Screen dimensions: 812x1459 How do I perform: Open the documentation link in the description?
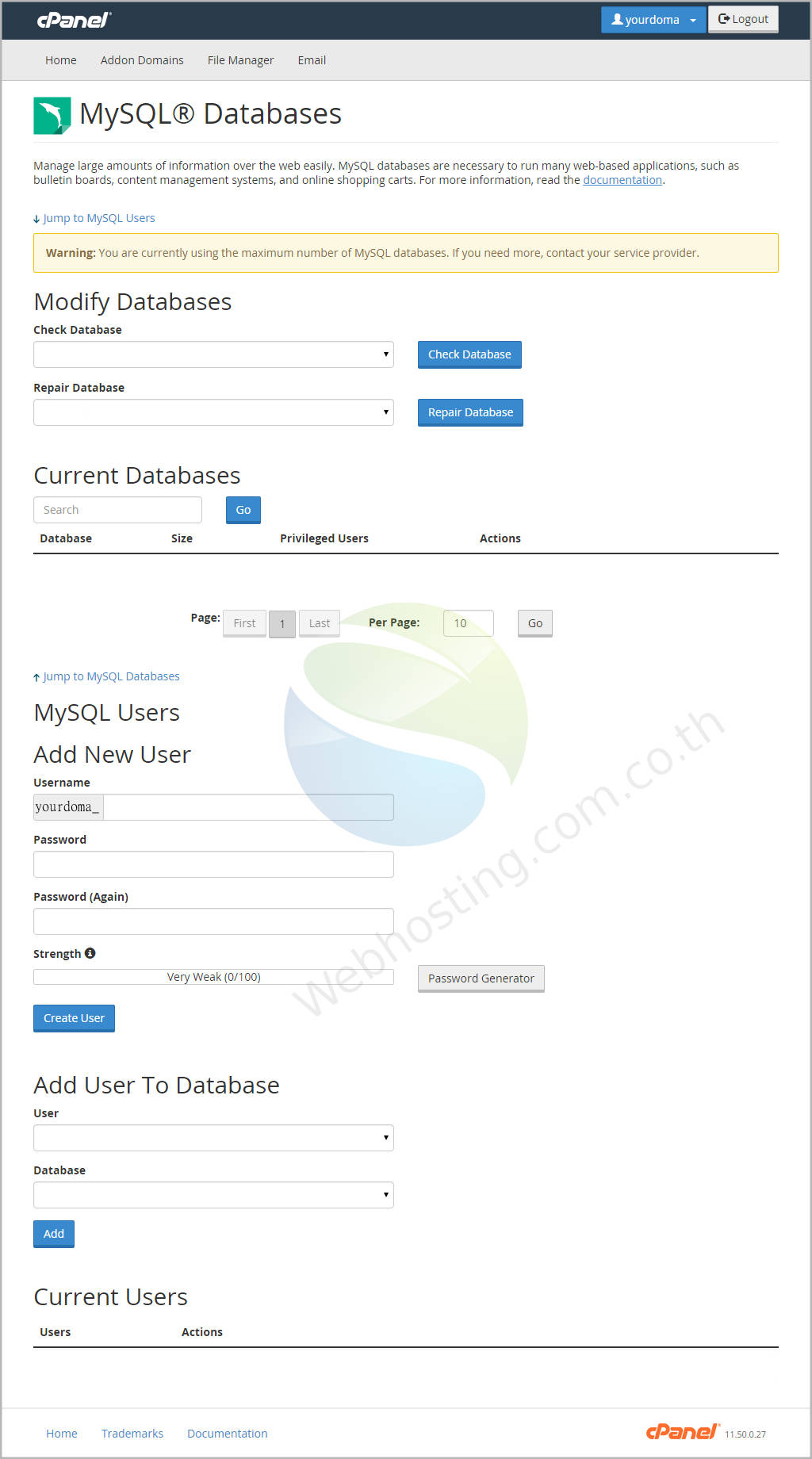(x=622, y=180)
